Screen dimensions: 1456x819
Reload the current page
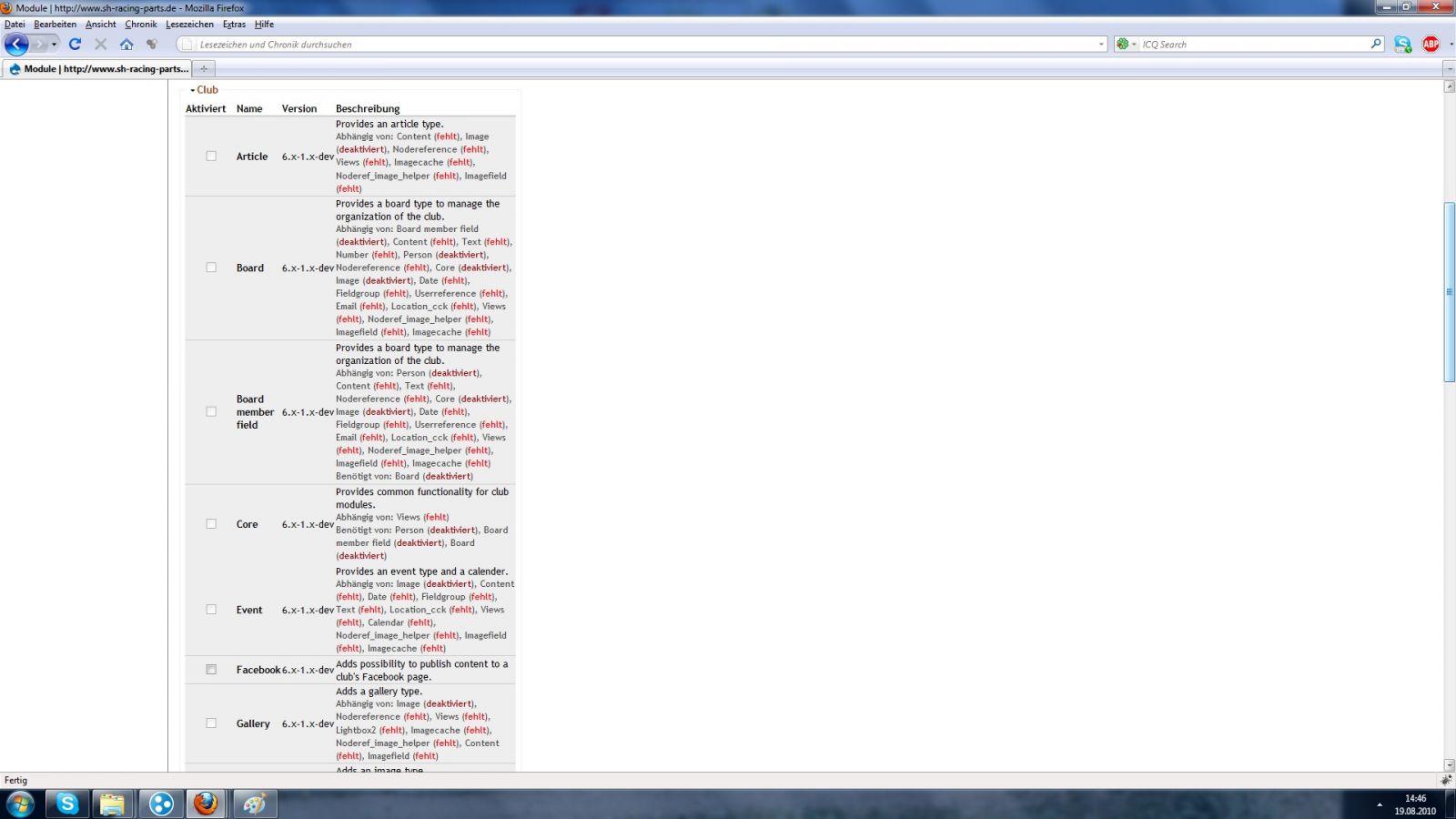76,44
